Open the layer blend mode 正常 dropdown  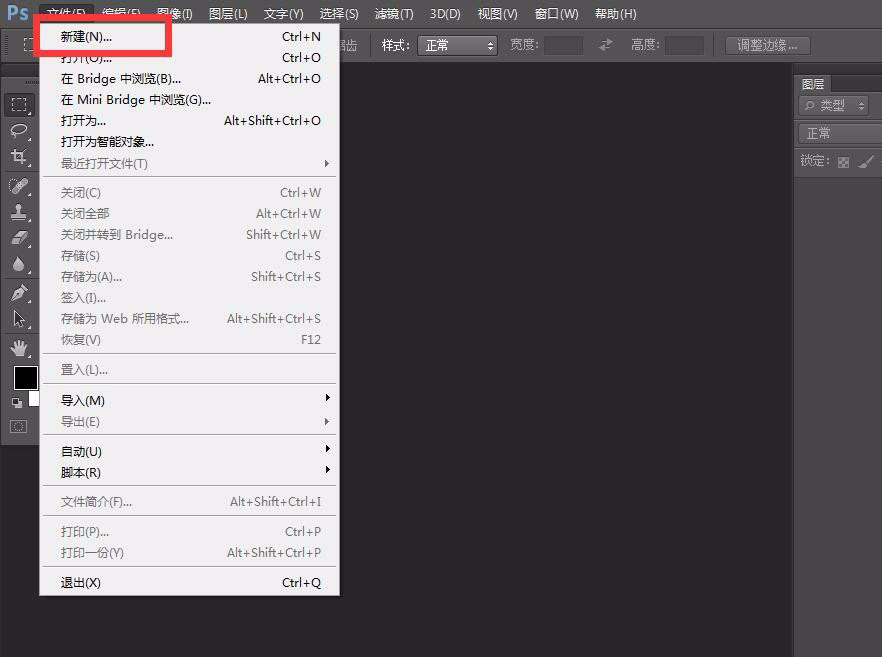pos(840,133)
